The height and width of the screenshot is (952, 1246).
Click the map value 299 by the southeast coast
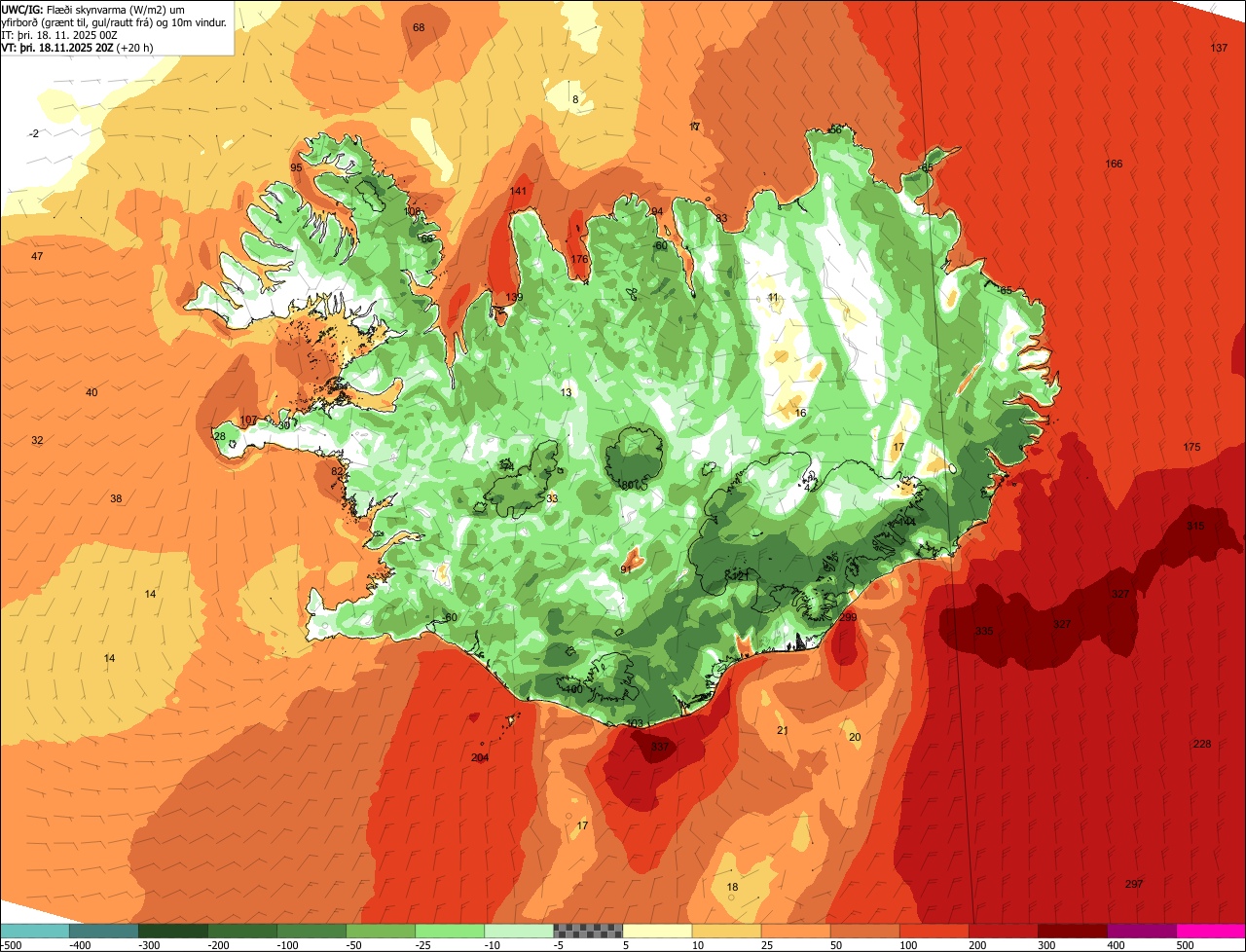847,617
